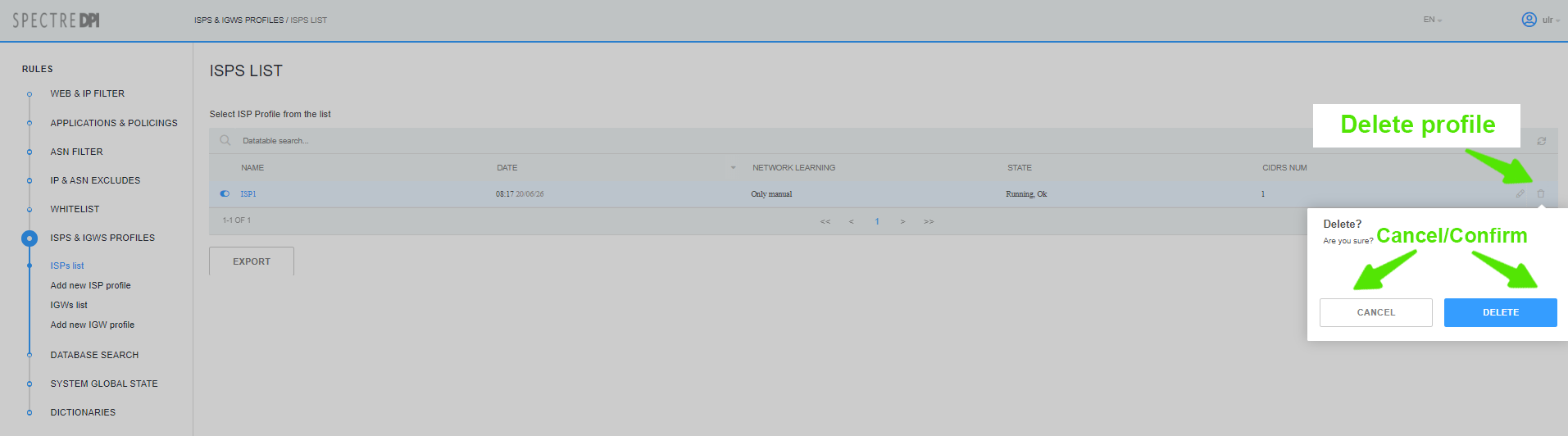The height and width of the screenshot is (436, 1568).
Task: Go to the next page arrow
Action: [x=902, y=222]
